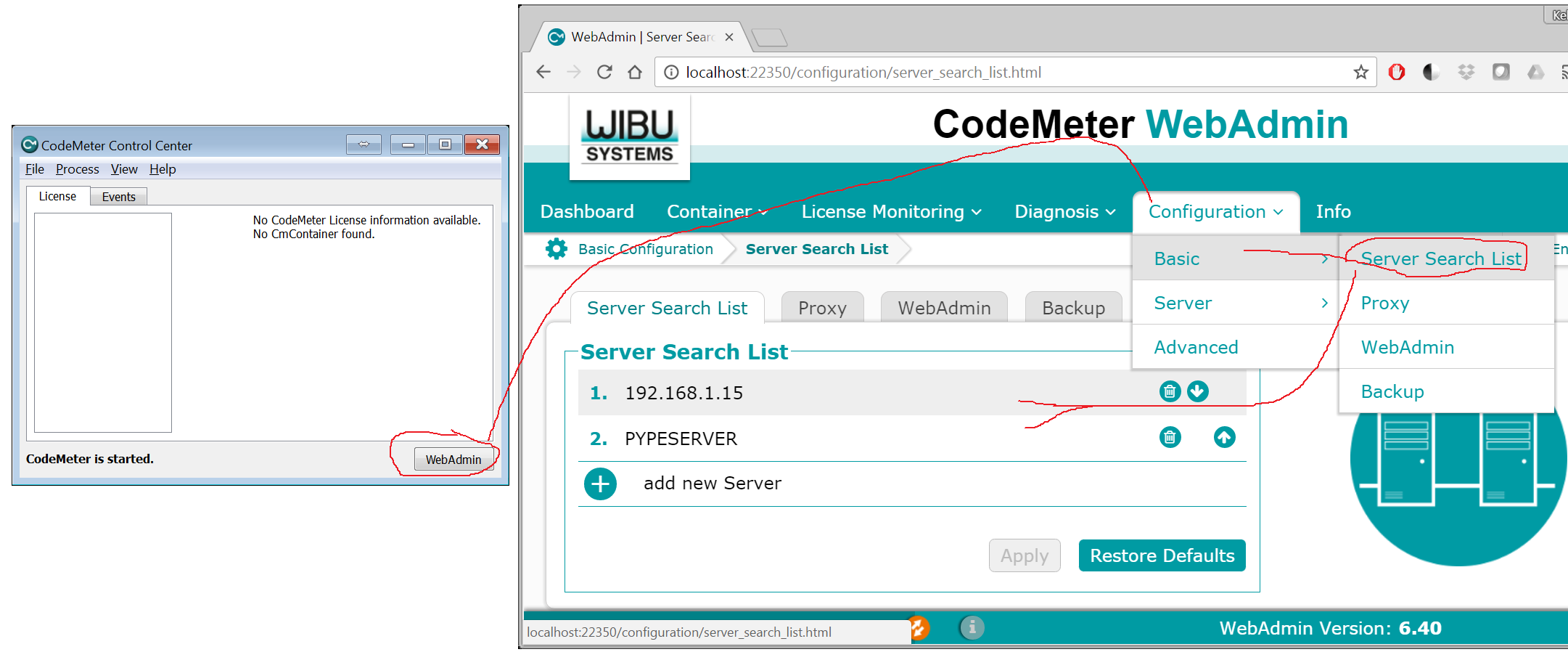The width and height of the screenshot is (1568, 652).
Task: Select the Server Search List page tab
Action: [x=667, y=308]
